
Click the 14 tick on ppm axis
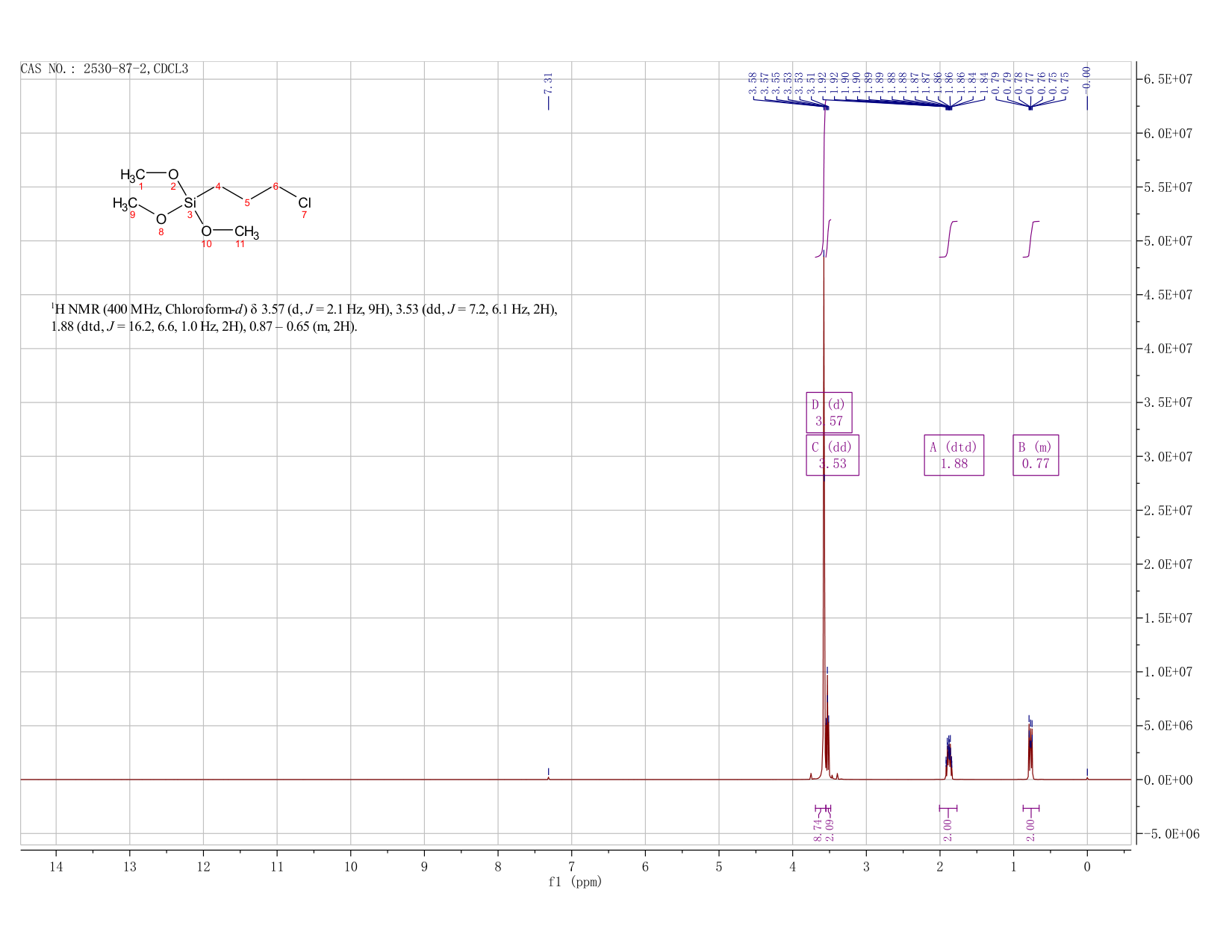point(56,866)
